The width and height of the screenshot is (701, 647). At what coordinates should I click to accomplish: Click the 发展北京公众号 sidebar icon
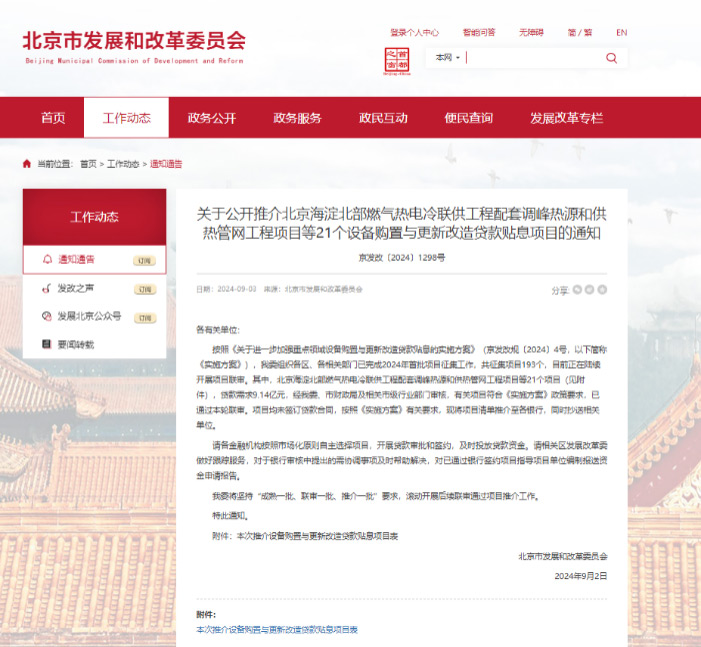[x=46, y=316]
